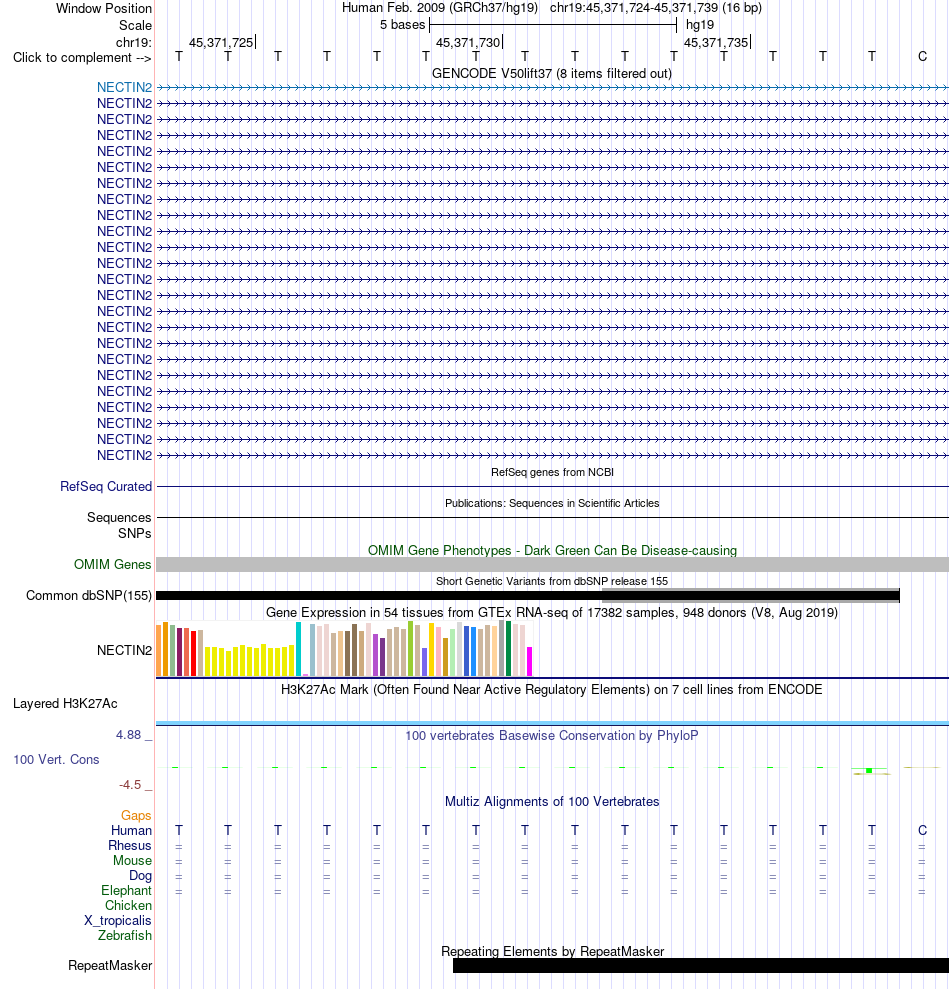Open Basewise Conservation by PhyloP title
The height and width of the screenshot is (989, 950).
coord(552,735)
